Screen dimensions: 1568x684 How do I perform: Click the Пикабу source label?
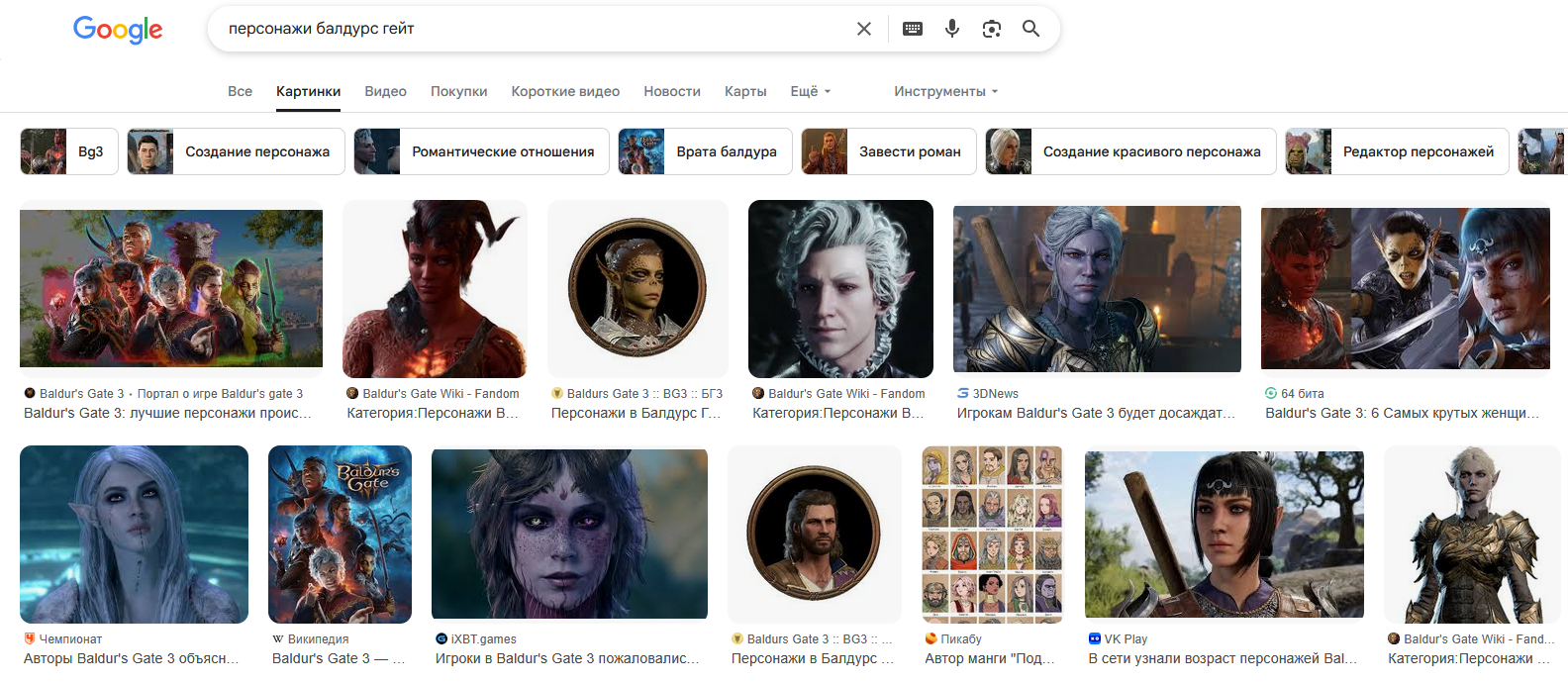tap(953, 638)
